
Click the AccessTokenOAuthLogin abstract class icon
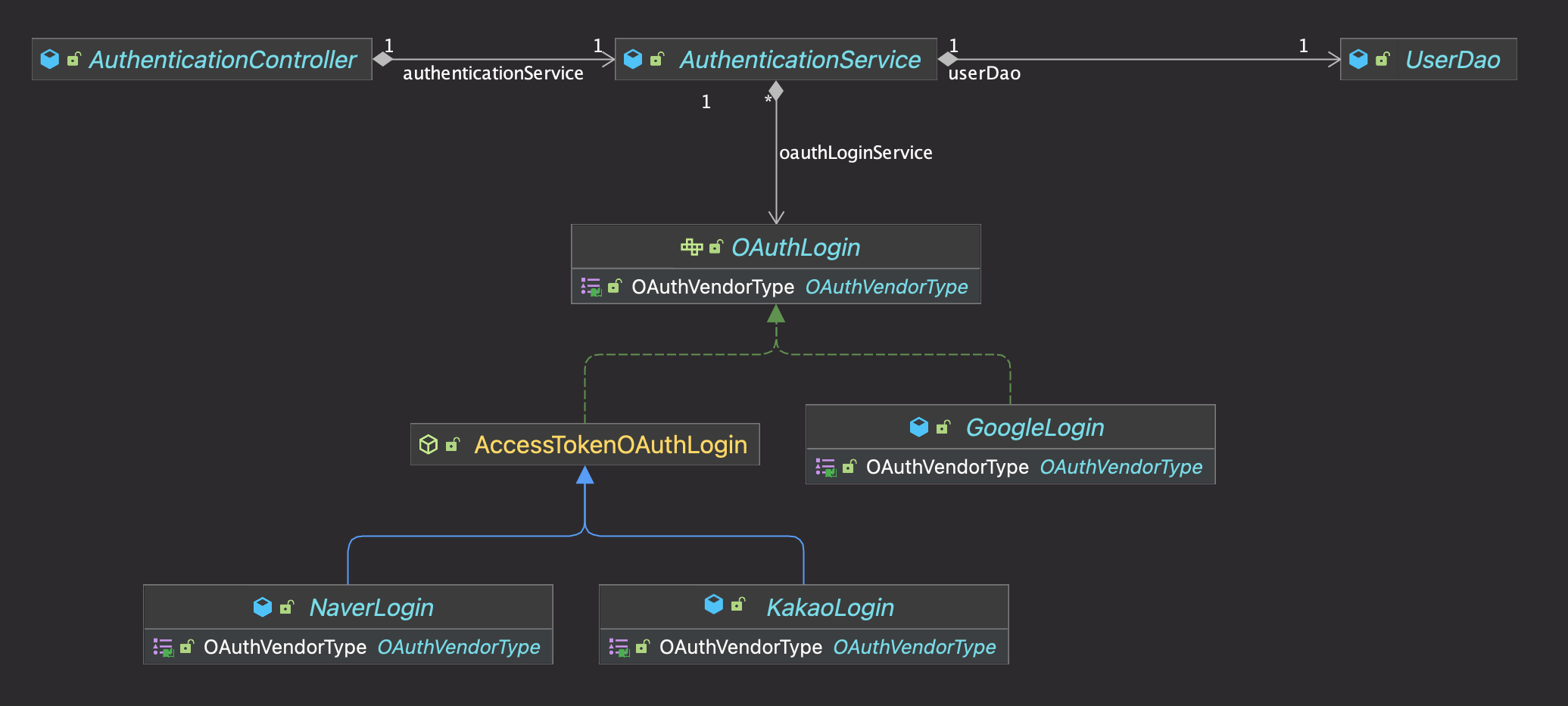click(429, 444)
